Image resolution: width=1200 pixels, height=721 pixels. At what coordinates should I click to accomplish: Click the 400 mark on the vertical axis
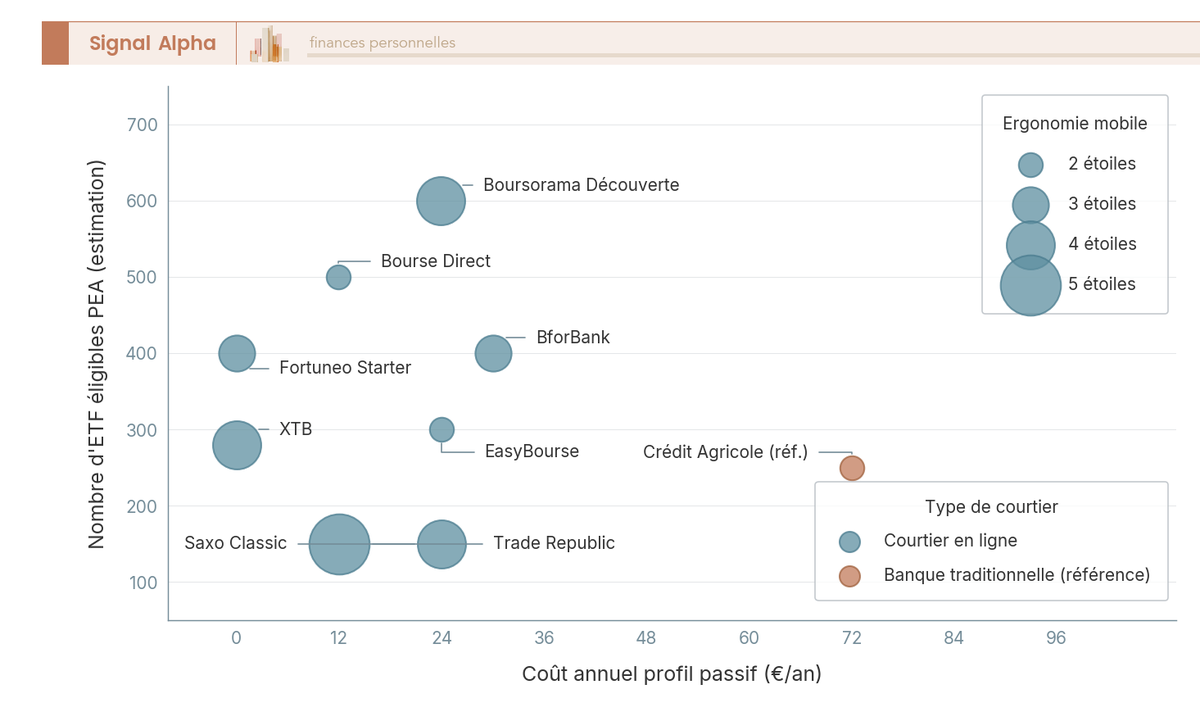143,353
